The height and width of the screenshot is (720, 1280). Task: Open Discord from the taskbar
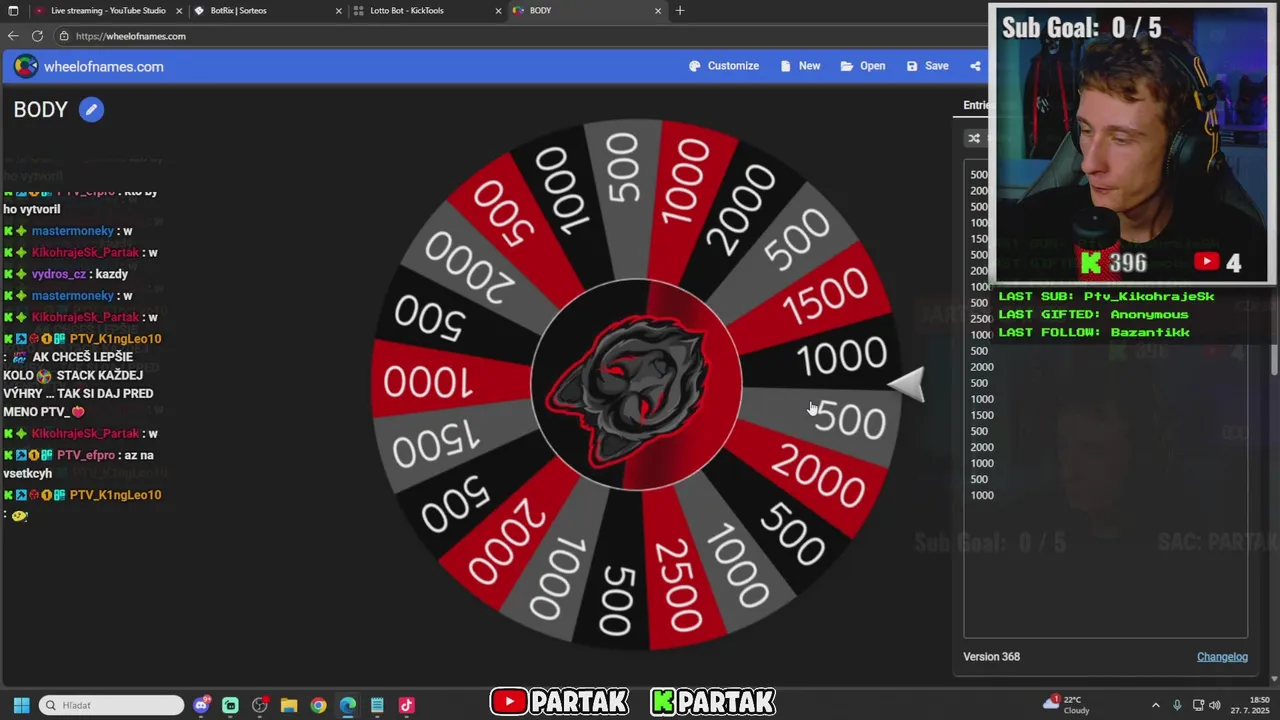(202, 705)
